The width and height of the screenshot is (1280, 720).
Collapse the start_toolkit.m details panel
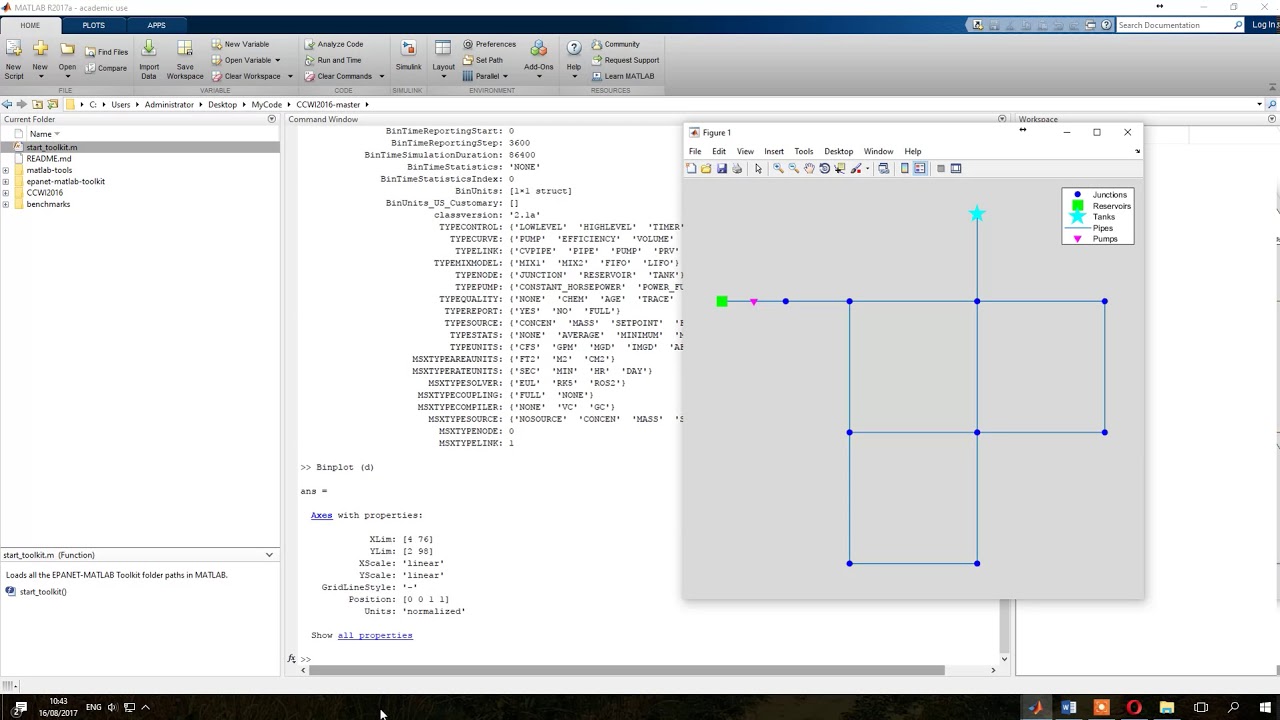tap(269, 555)
